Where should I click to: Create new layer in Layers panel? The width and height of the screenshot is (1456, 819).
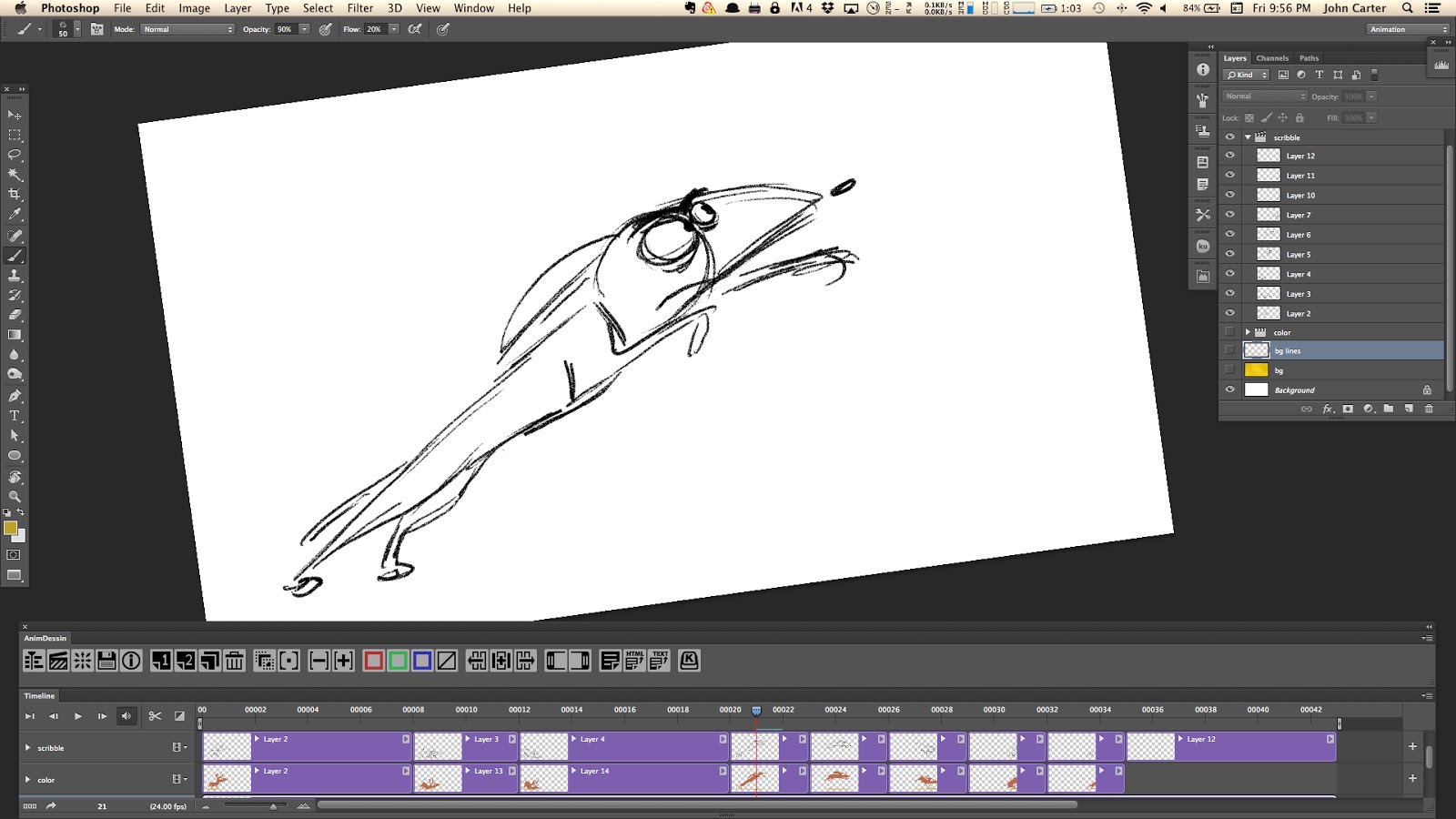tap(1409, 409)
